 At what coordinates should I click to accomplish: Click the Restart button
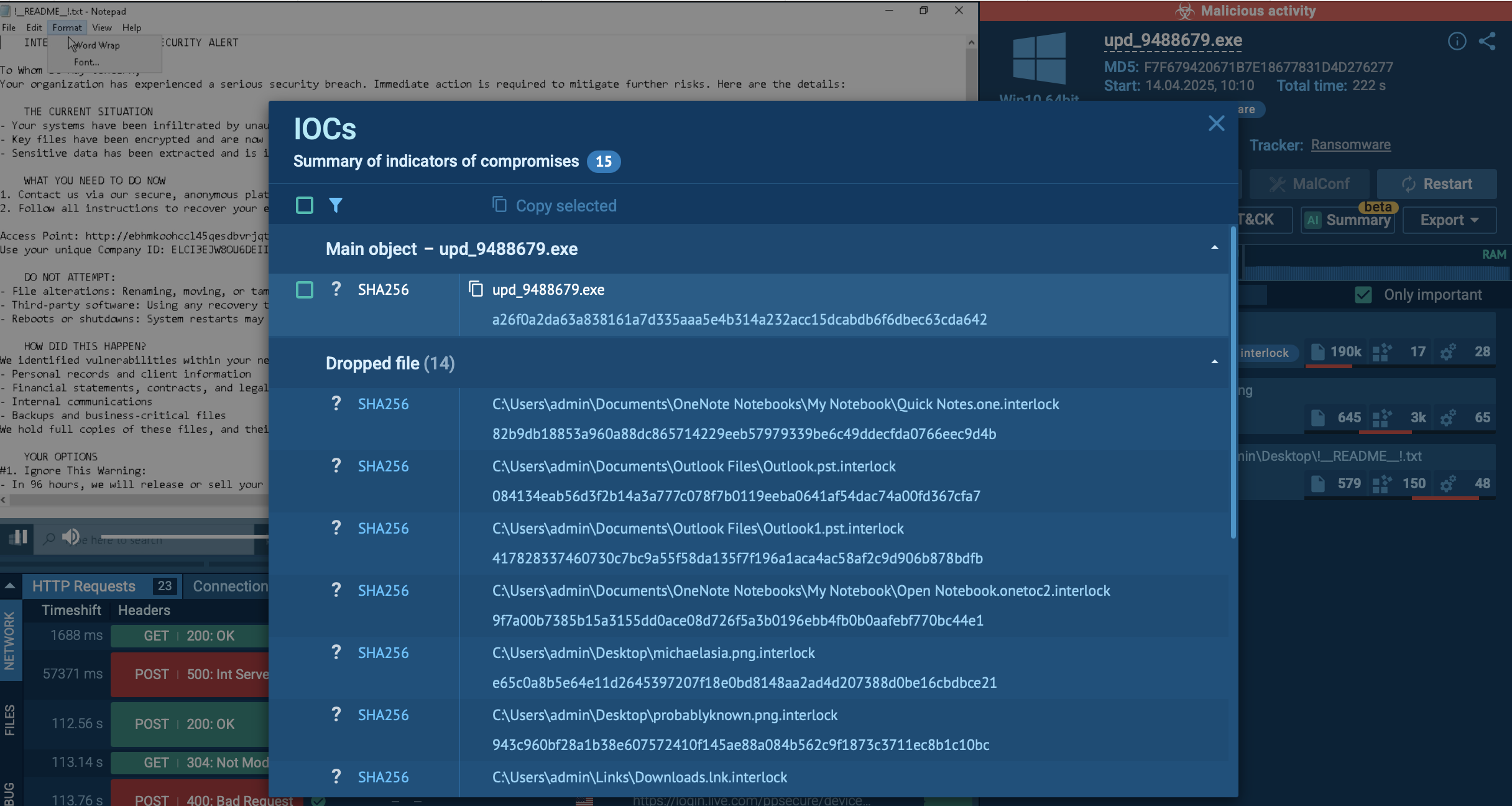click(1437, 184)
